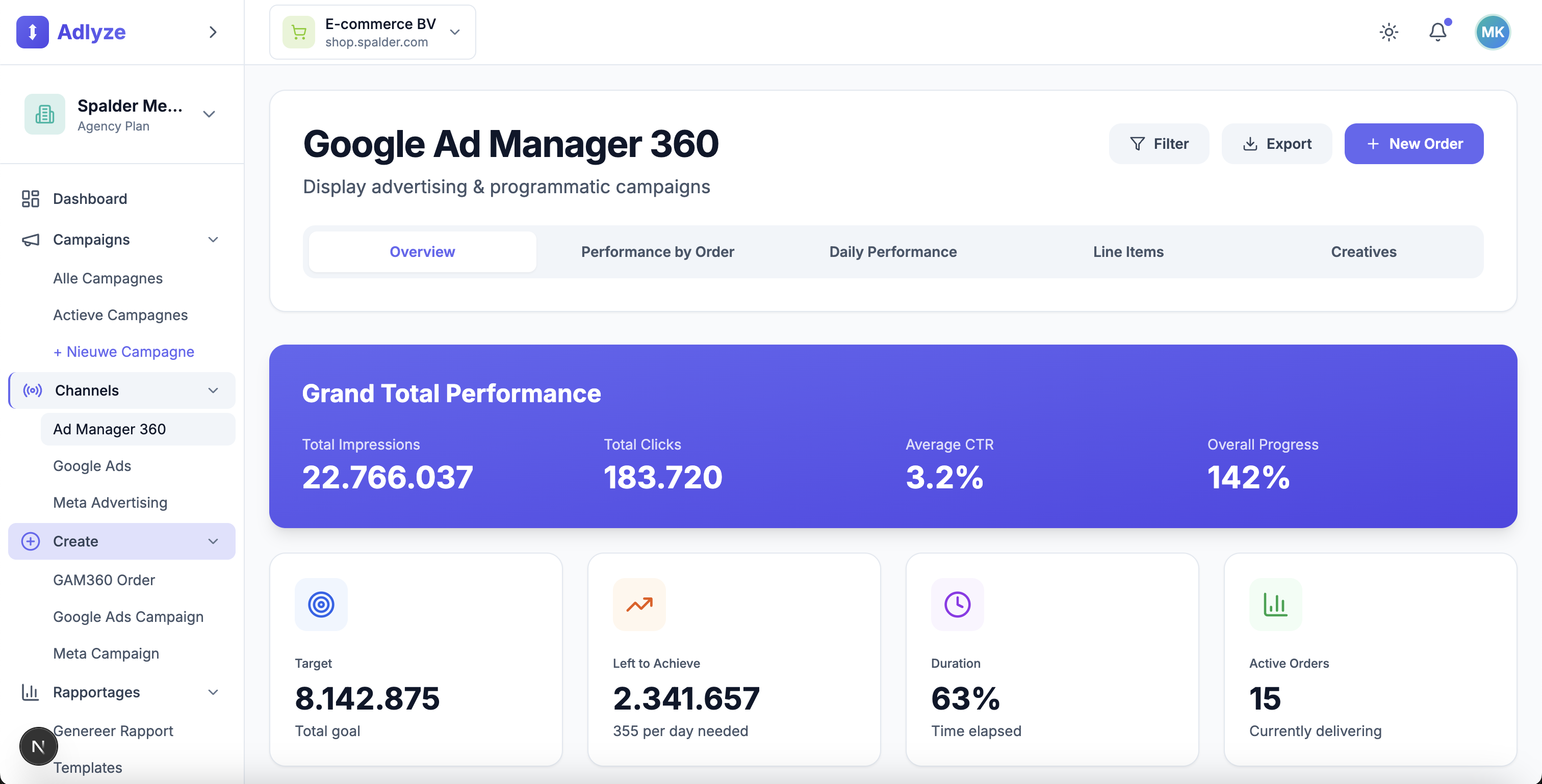Screen dimensions: 1542x784
Task: Collapse sidebar with top chevron arrow
Action: 213,32
